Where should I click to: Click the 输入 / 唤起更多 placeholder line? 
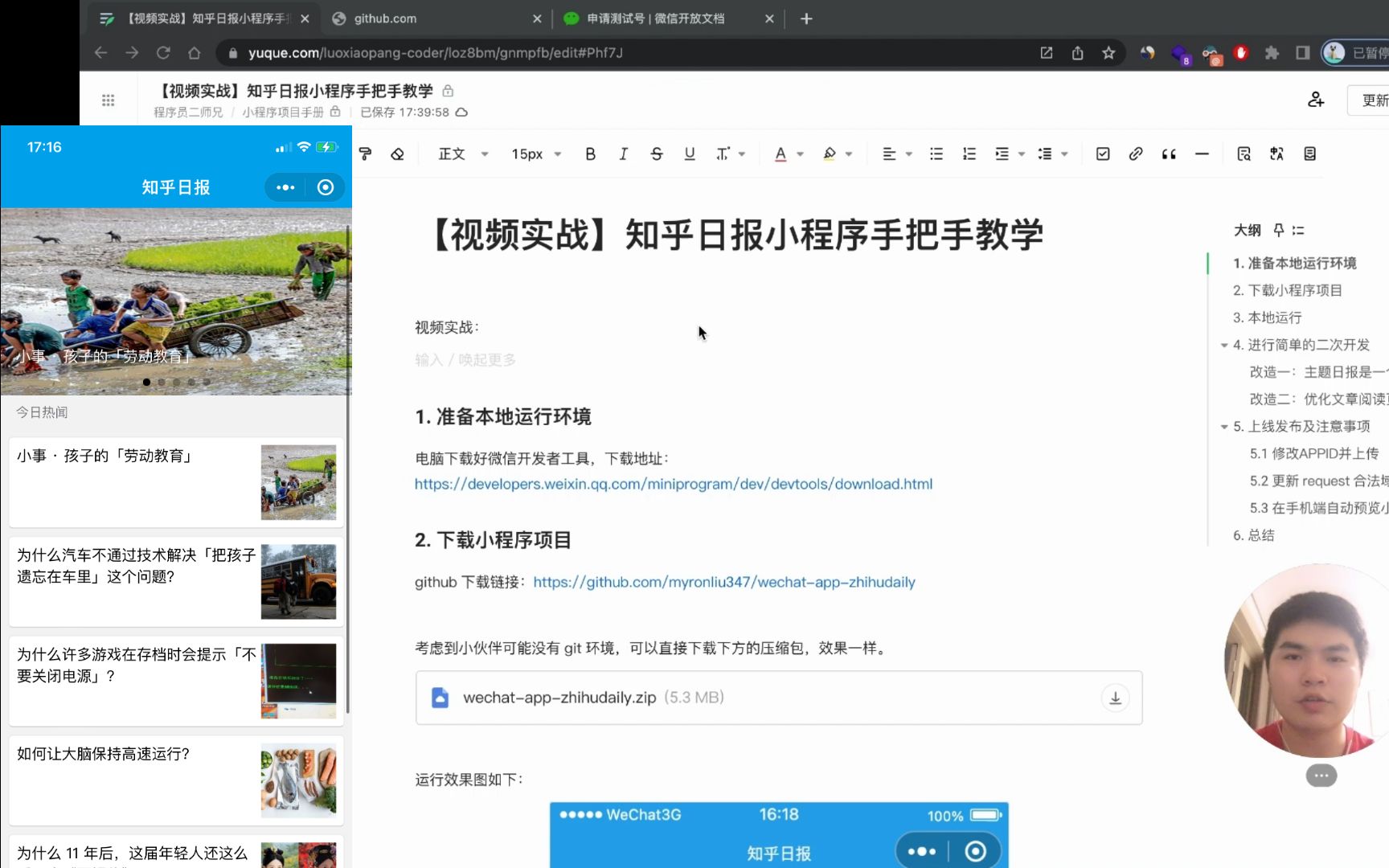pos(465,360)
